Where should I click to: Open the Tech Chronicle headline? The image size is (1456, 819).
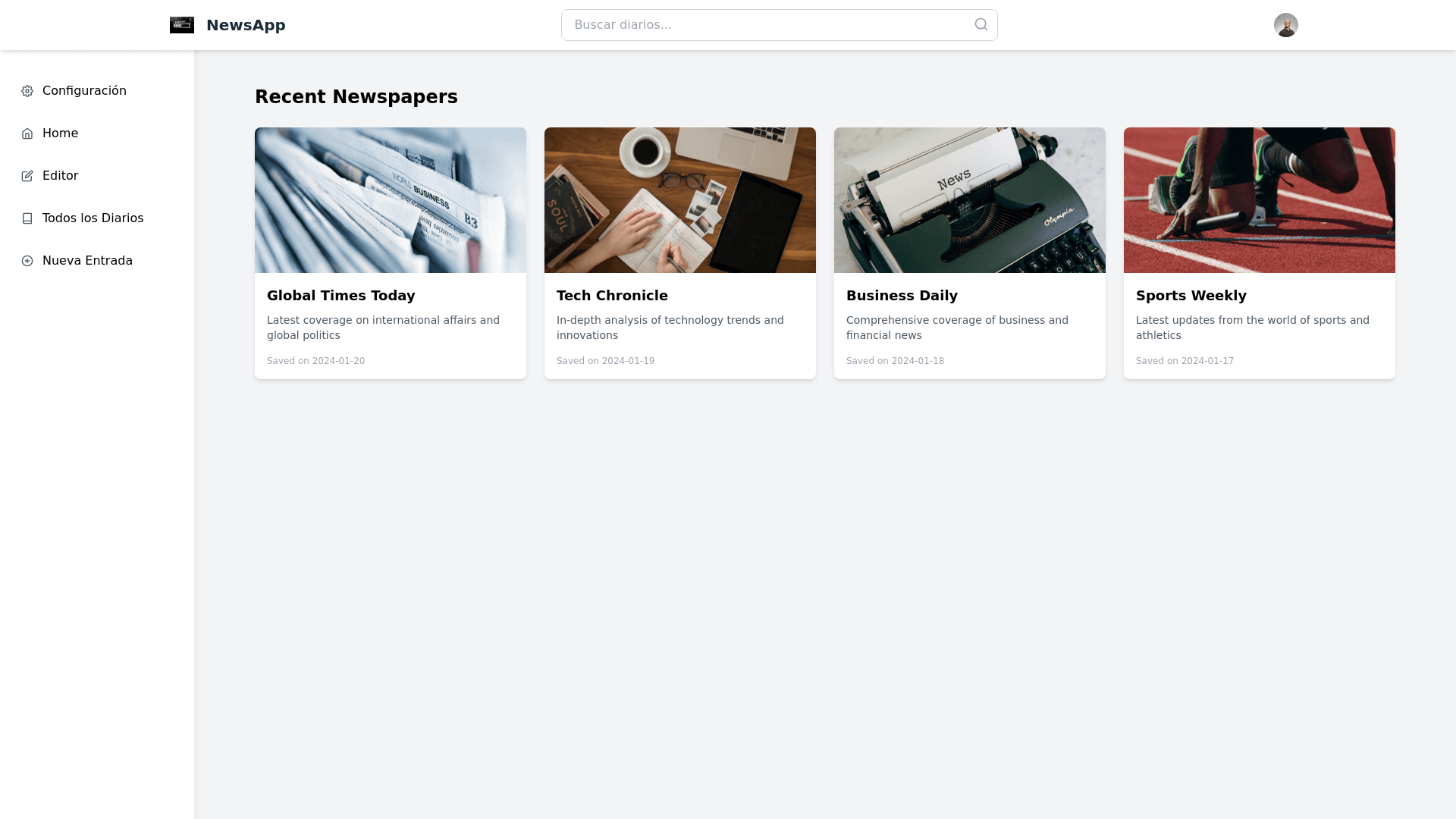[612, 296]
